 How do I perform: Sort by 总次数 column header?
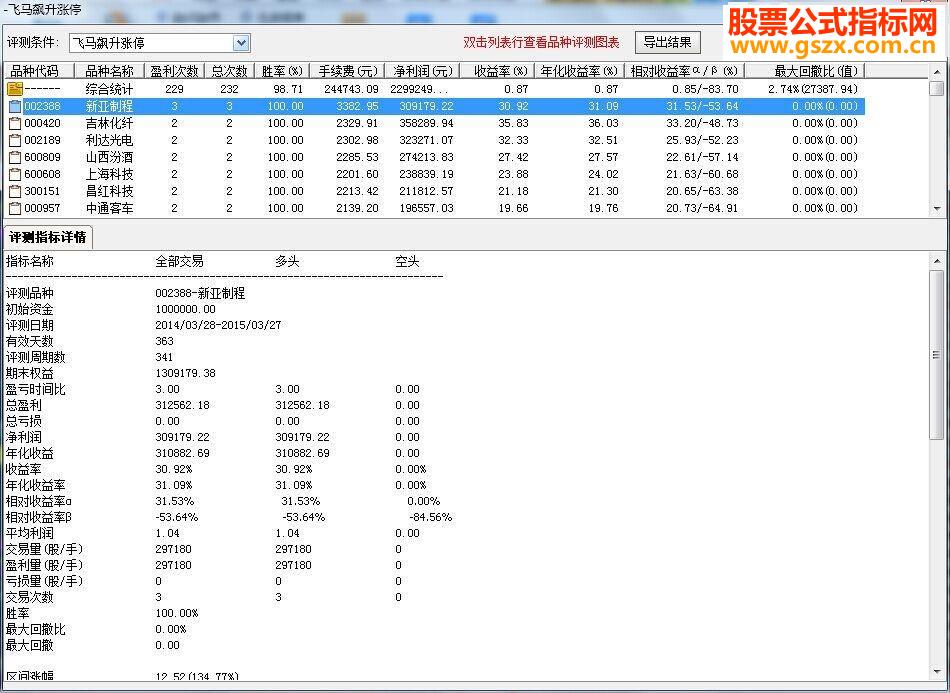[229, 71]
